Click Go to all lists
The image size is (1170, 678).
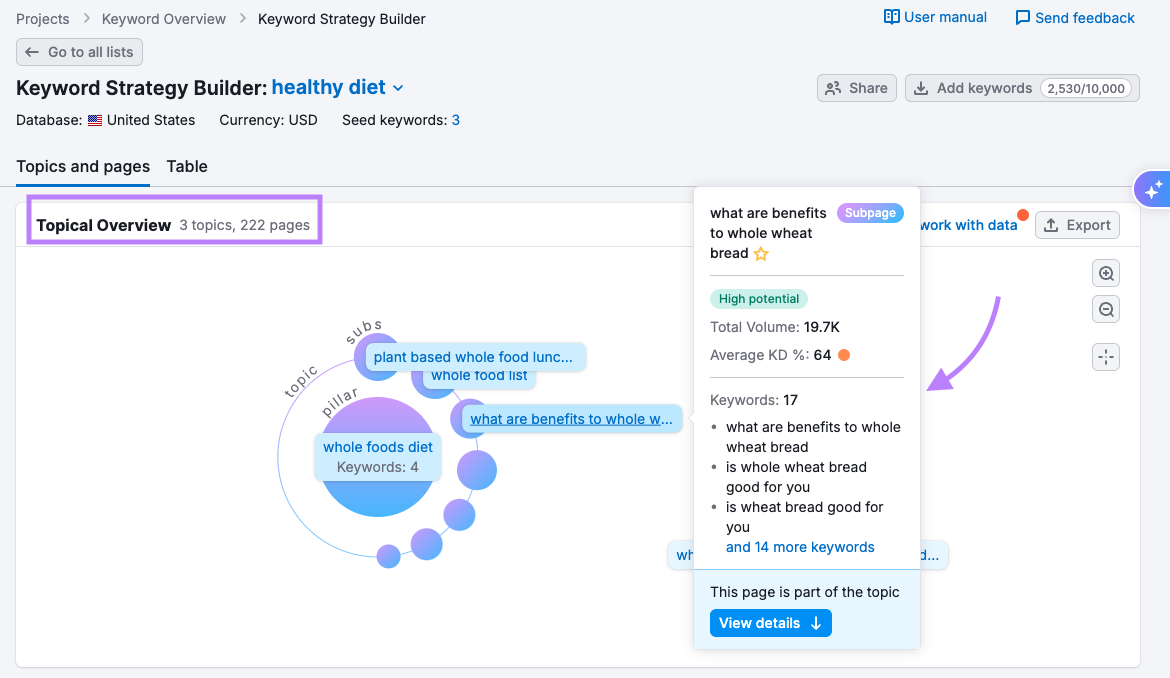[x=79, y=51]
